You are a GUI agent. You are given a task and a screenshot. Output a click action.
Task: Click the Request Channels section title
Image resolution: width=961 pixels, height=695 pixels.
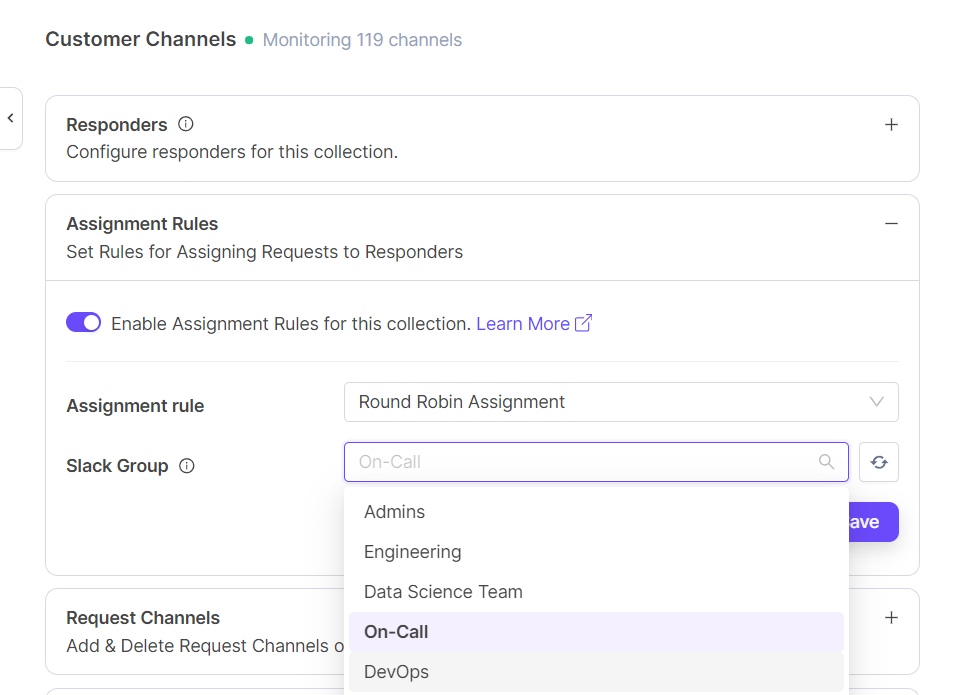pyautogui.click(x=143, y=618)
